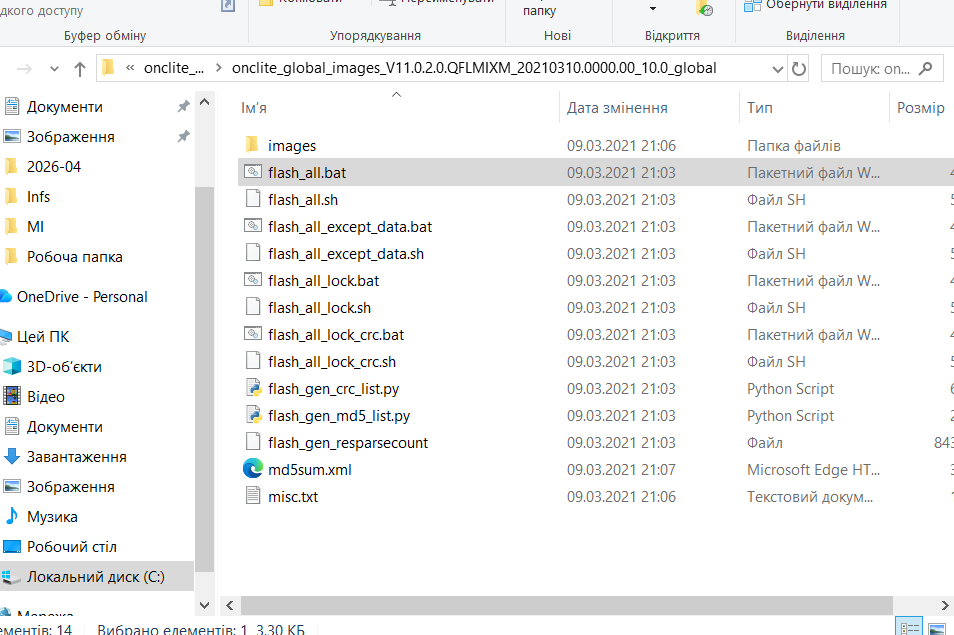
Task: Open Робоча папка in sidebar
Action: click(x=63, y=257)
